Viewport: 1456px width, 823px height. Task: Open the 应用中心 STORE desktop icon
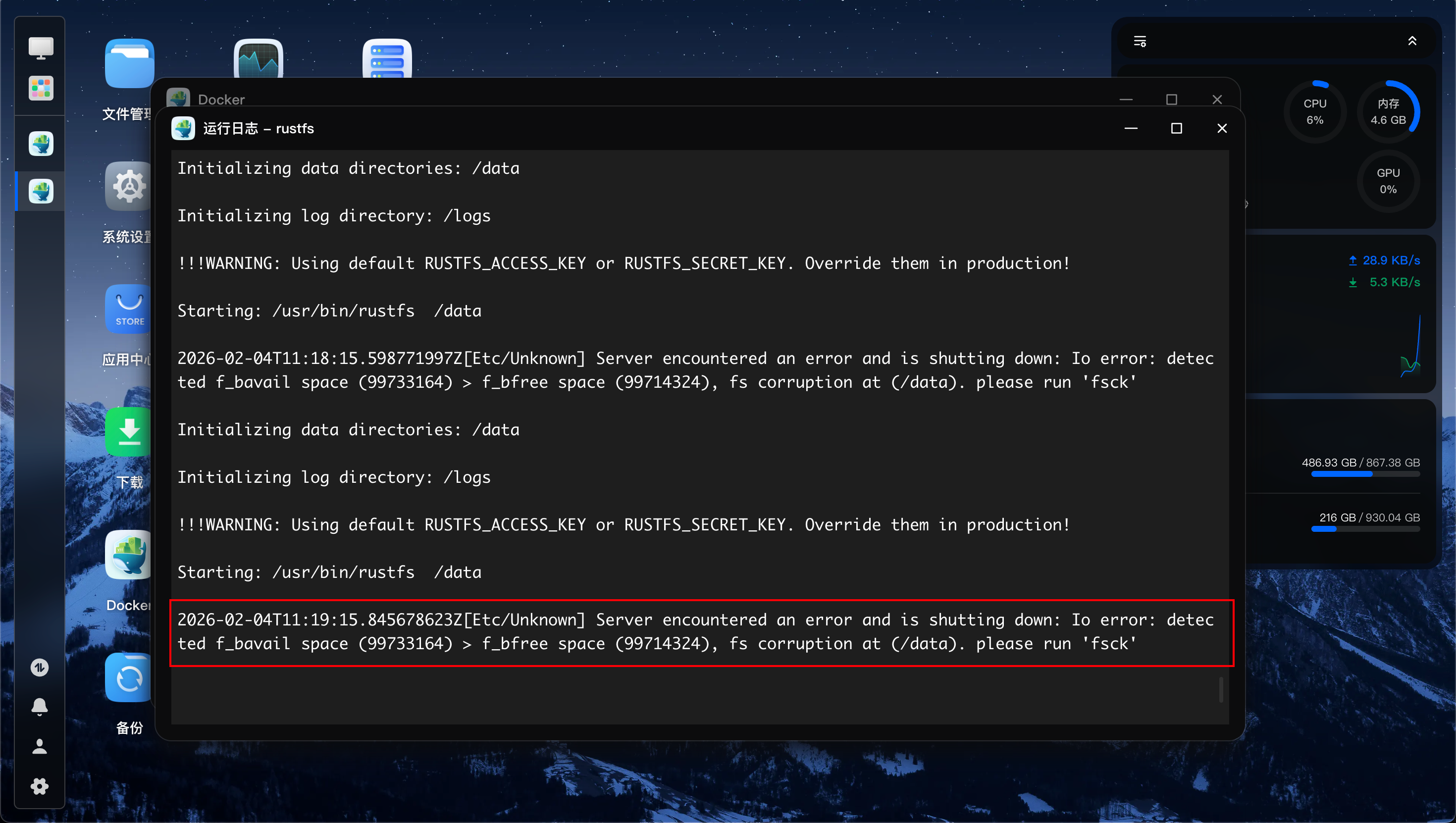point(129,310)
